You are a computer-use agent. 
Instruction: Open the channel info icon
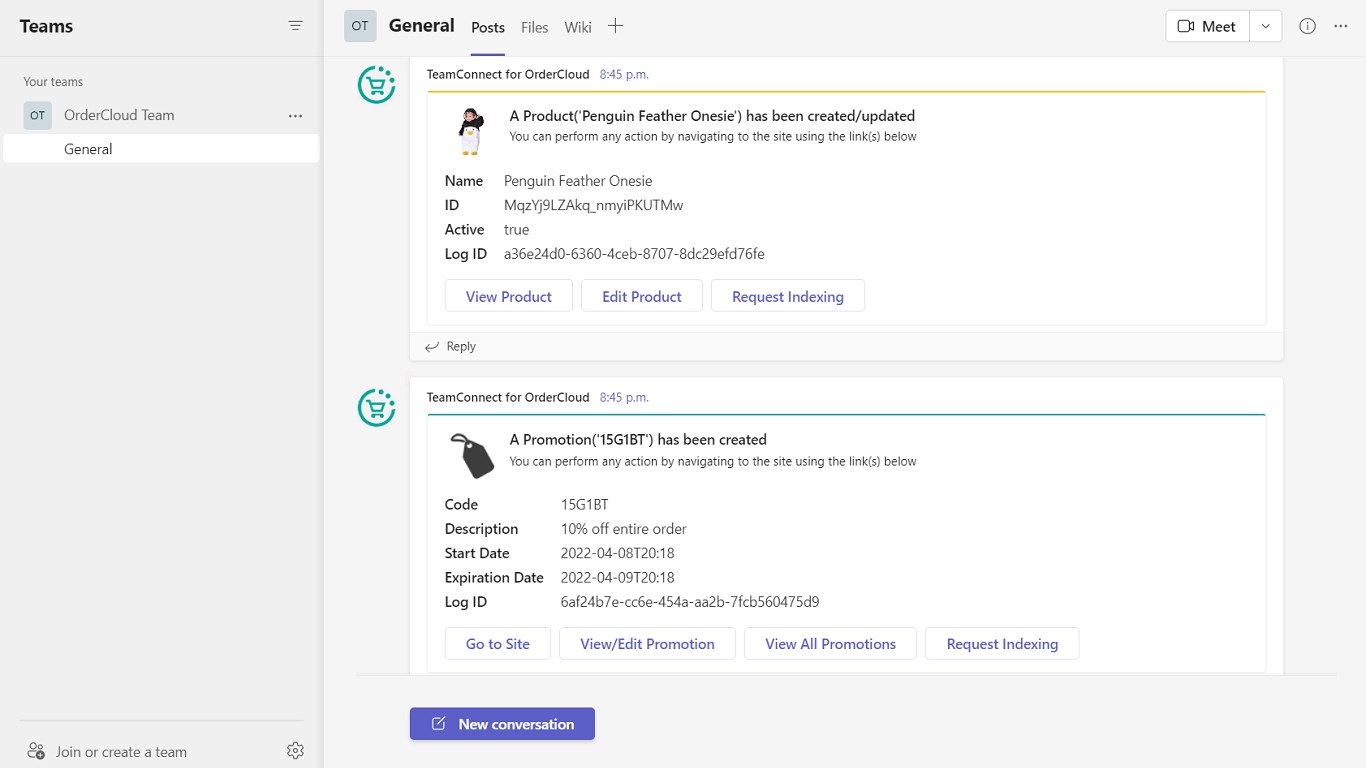tap(1307, 26)
